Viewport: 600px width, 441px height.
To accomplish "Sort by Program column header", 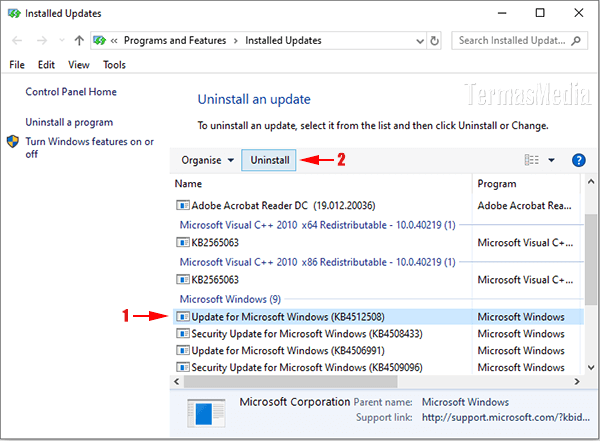I will point(497,184).
